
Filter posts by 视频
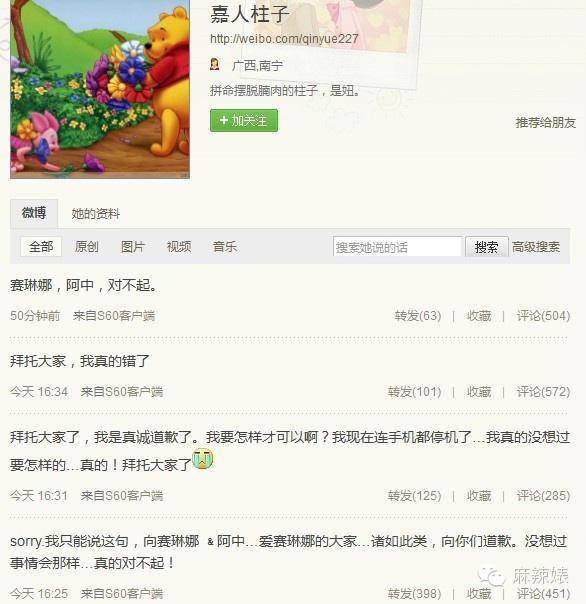coord(179,247)
